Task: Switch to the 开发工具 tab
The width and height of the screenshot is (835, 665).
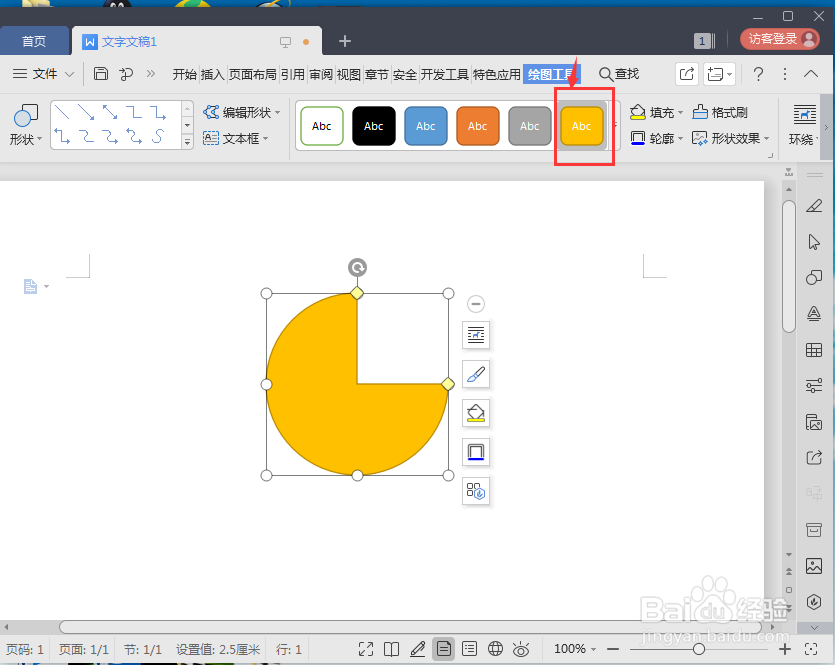Action: [x=445, y=75]
